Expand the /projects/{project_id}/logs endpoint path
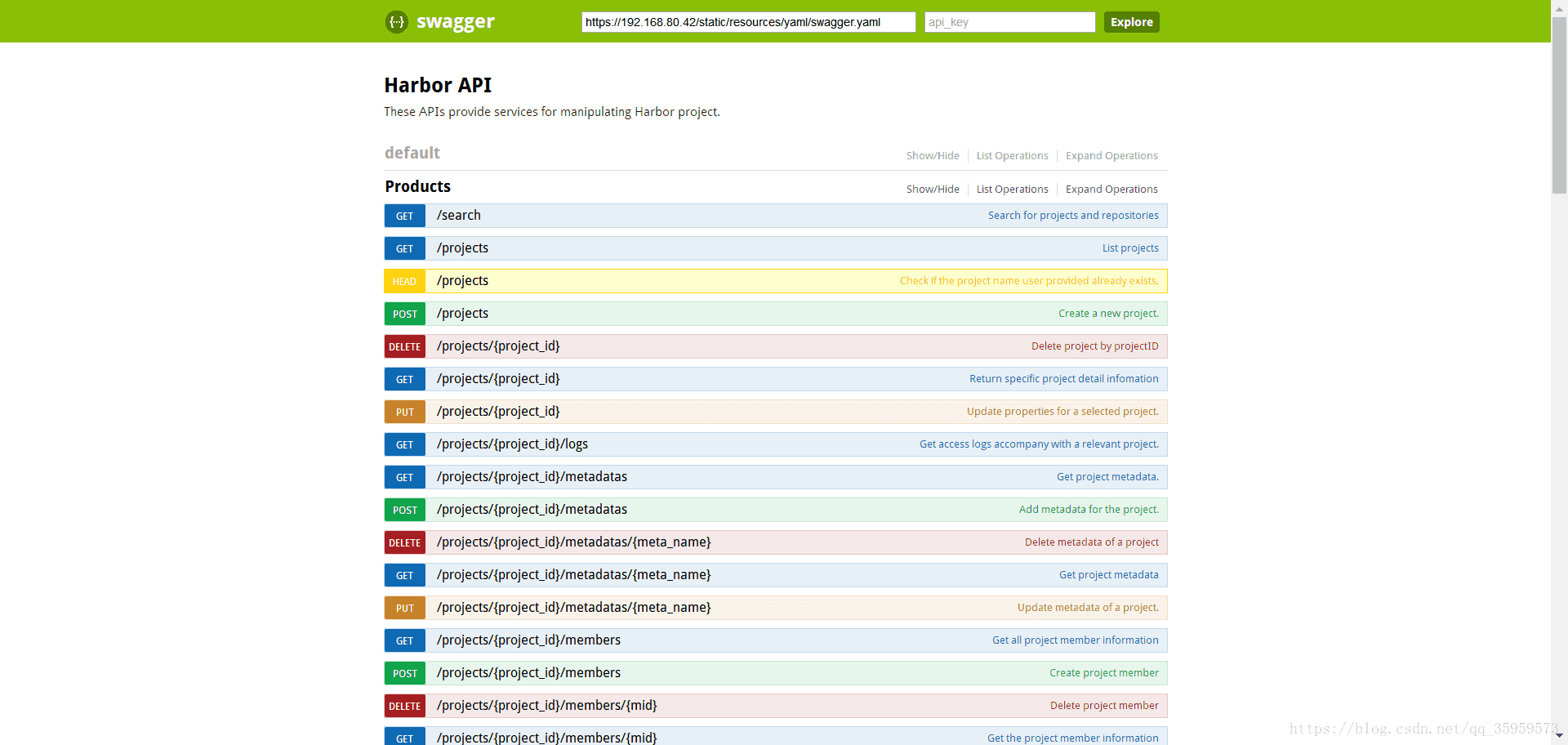This screenshot has width=1568, height=745. [512, 444]
